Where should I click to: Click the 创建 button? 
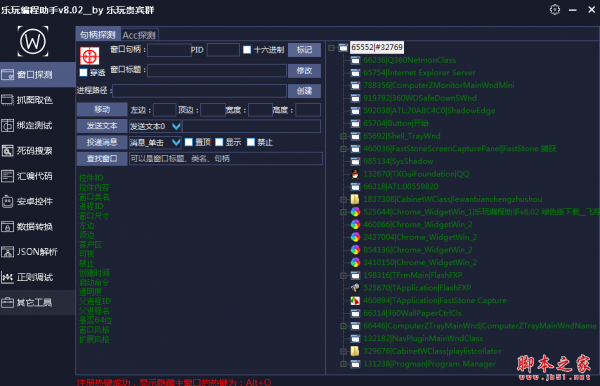(x=304, y=91)
